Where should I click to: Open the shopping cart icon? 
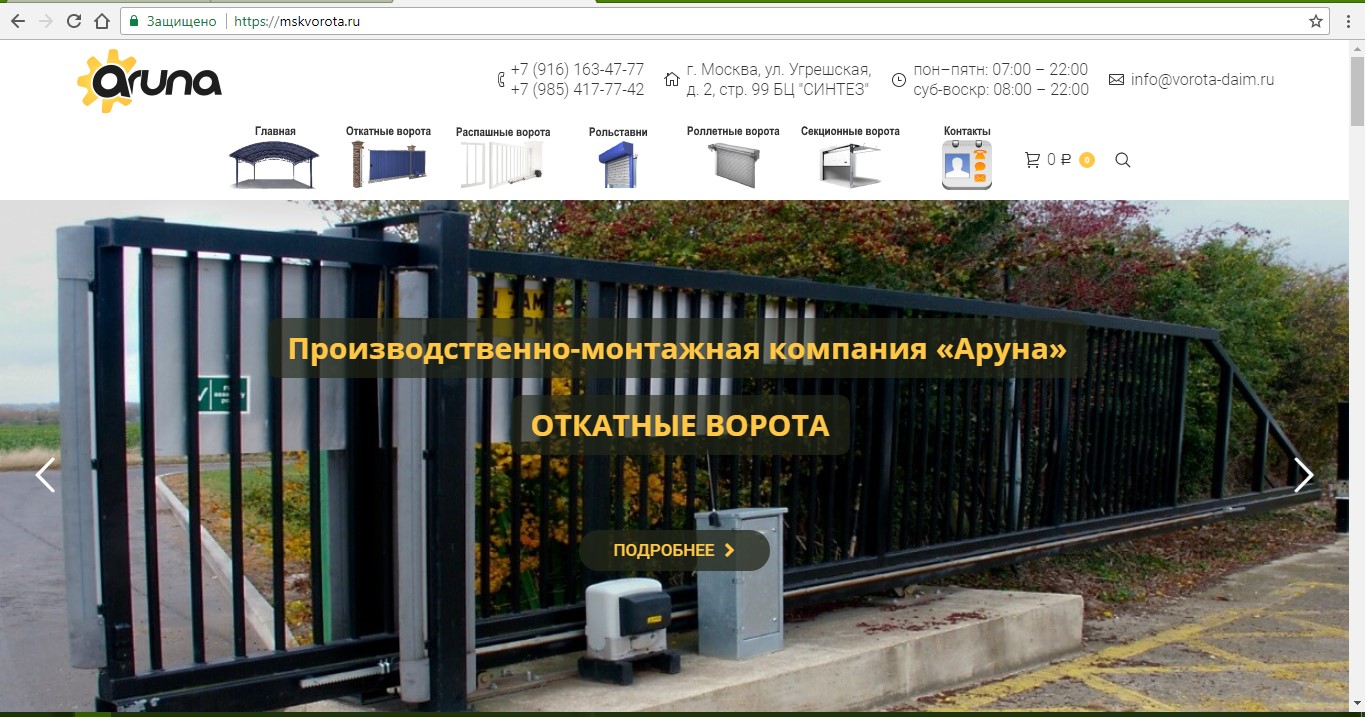1032,160
